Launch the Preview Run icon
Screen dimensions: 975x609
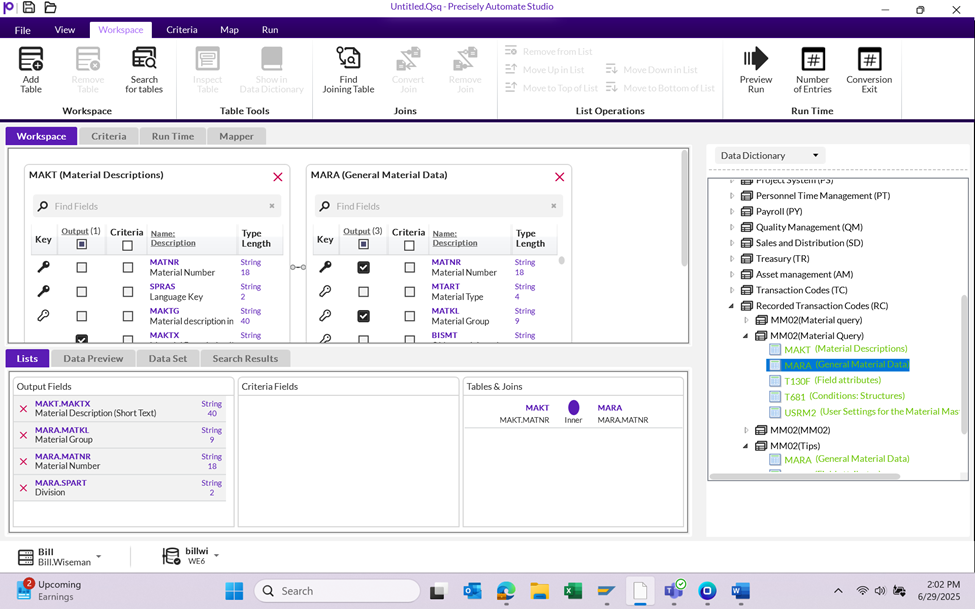tap(756, 60)
